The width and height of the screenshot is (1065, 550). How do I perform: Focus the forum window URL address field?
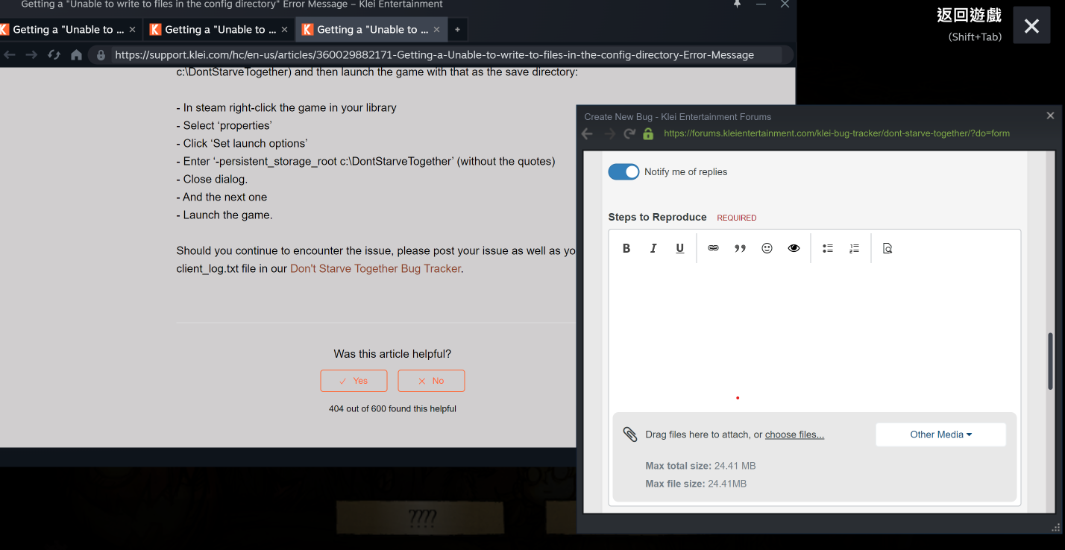pos(837,134)
